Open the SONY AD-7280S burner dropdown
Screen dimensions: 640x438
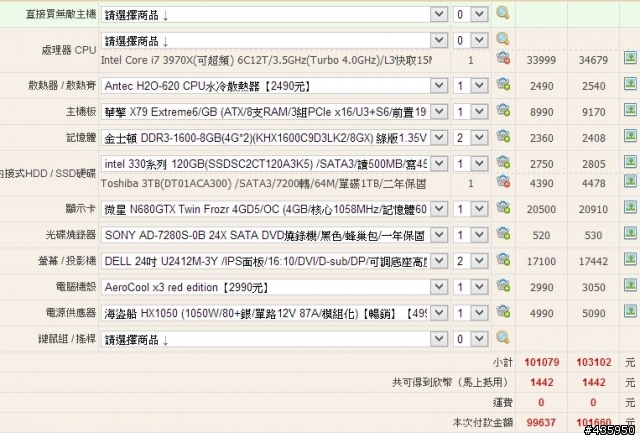(x=274, y=235)
